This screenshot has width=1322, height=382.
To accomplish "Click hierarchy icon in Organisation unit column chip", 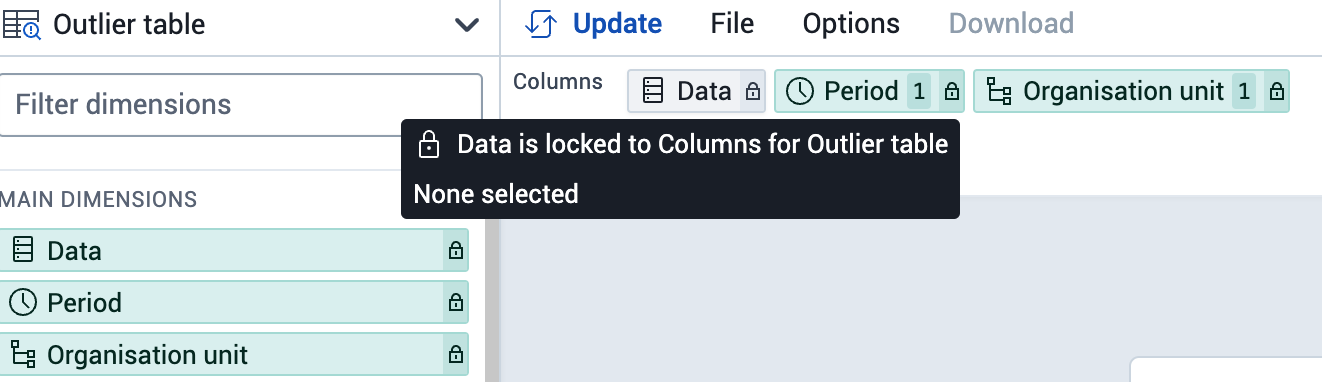I will 998,92.
